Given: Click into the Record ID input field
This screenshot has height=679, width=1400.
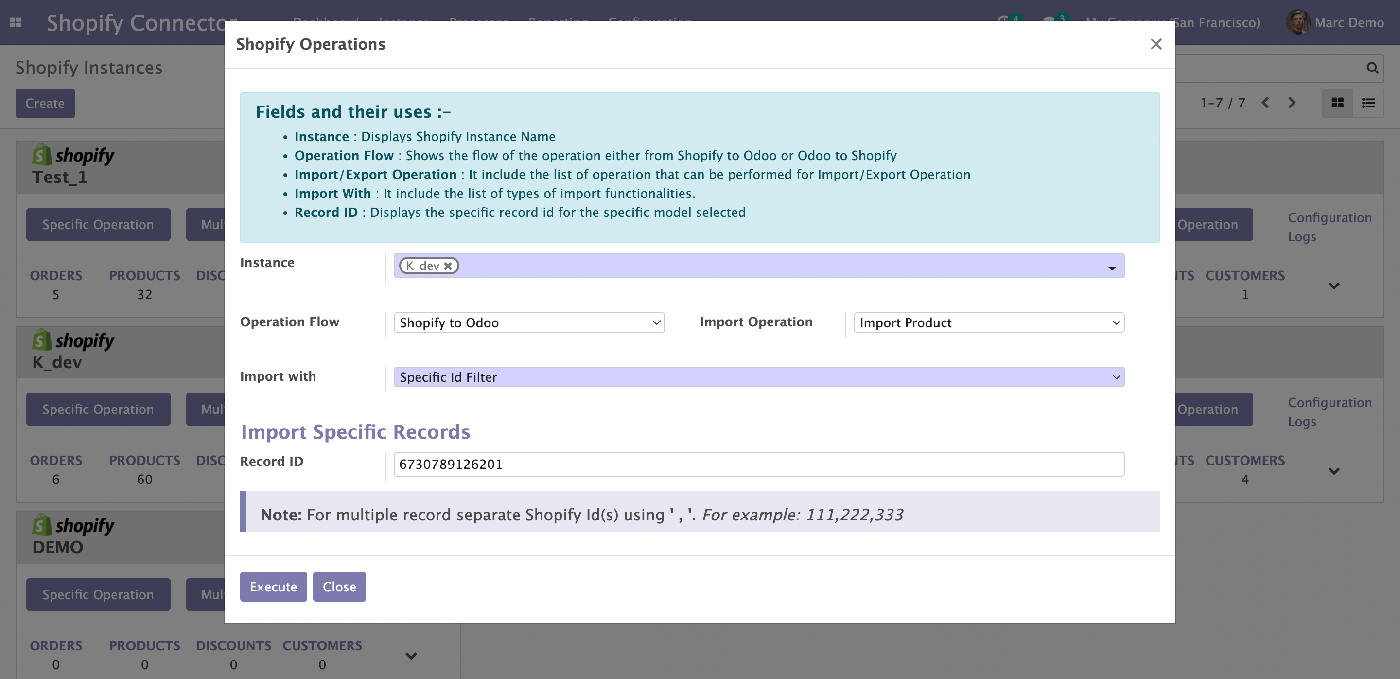Looking at the screenshot, I should coord(759,464).
